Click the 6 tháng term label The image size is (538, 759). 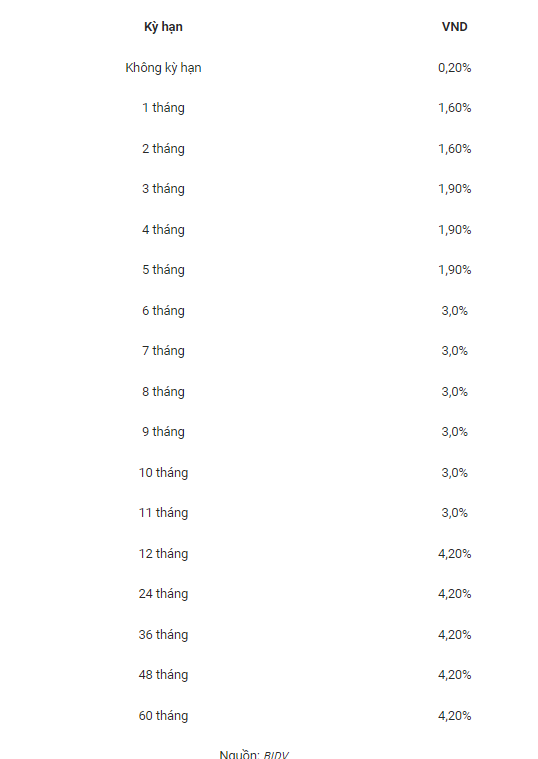coord(163,311)
